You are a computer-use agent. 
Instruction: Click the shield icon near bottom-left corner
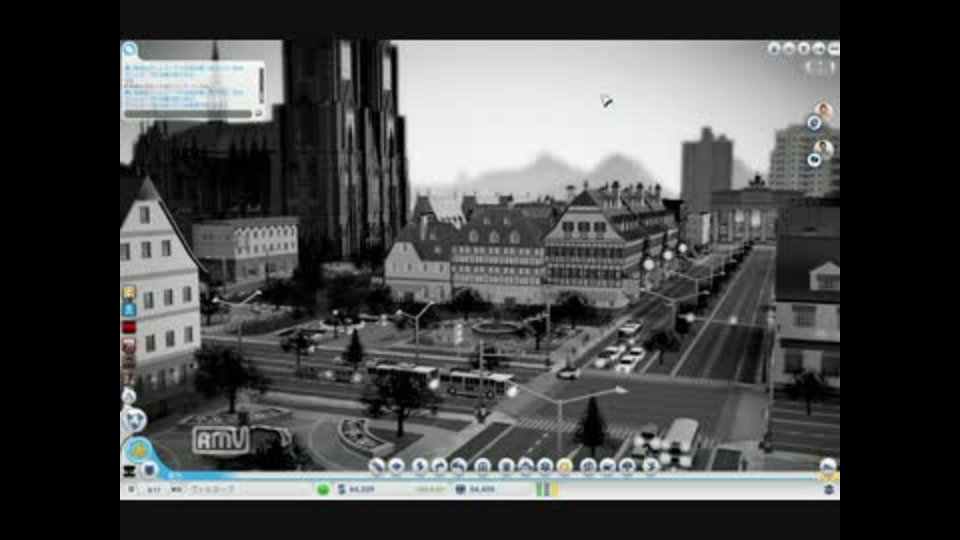[149, 470]
